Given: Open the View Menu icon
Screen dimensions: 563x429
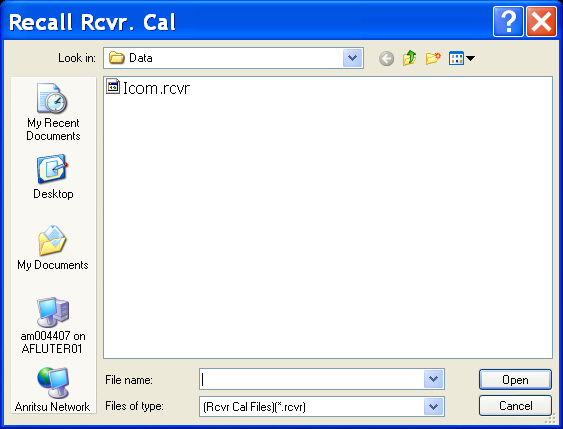Looking at the screenshot, I should 461,58.
